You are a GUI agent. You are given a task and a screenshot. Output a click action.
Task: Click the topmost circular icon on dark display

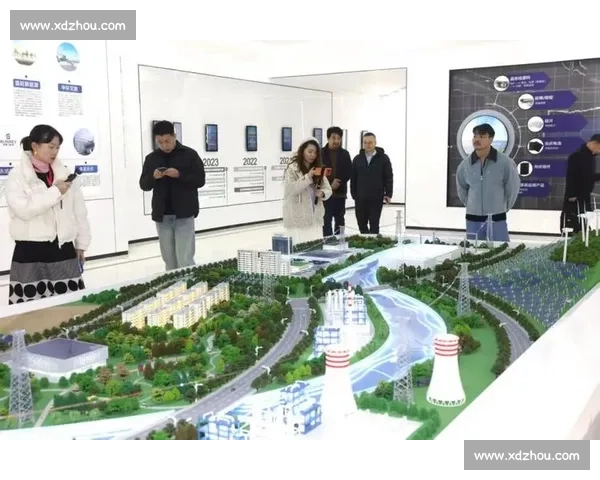click(x=502, y=83)
